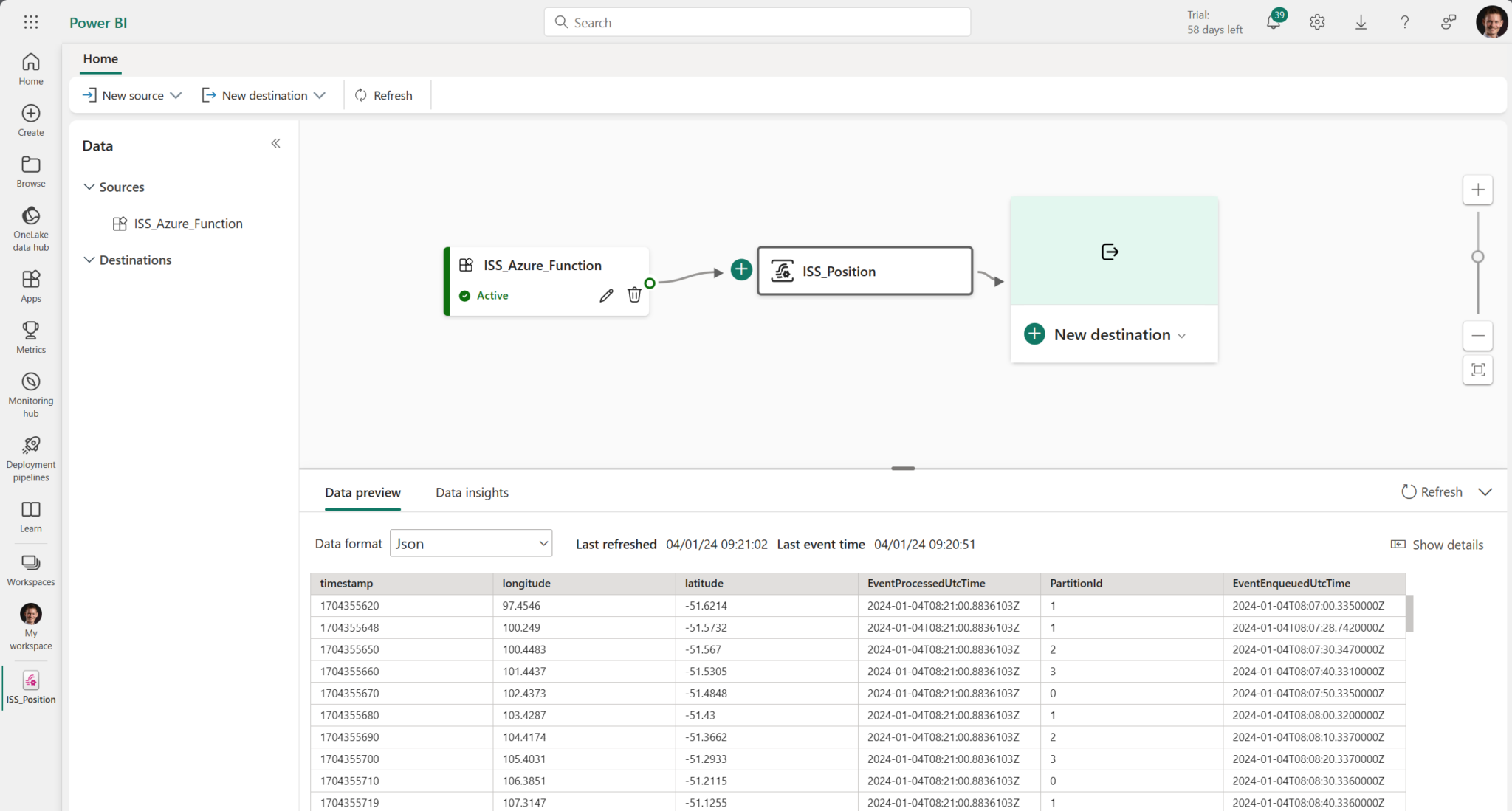Delete the ISS_Azure_Function source via trash icon
Image resolution: width=1512 pixels, height=811 pixels.
click(x=634, y=294)
